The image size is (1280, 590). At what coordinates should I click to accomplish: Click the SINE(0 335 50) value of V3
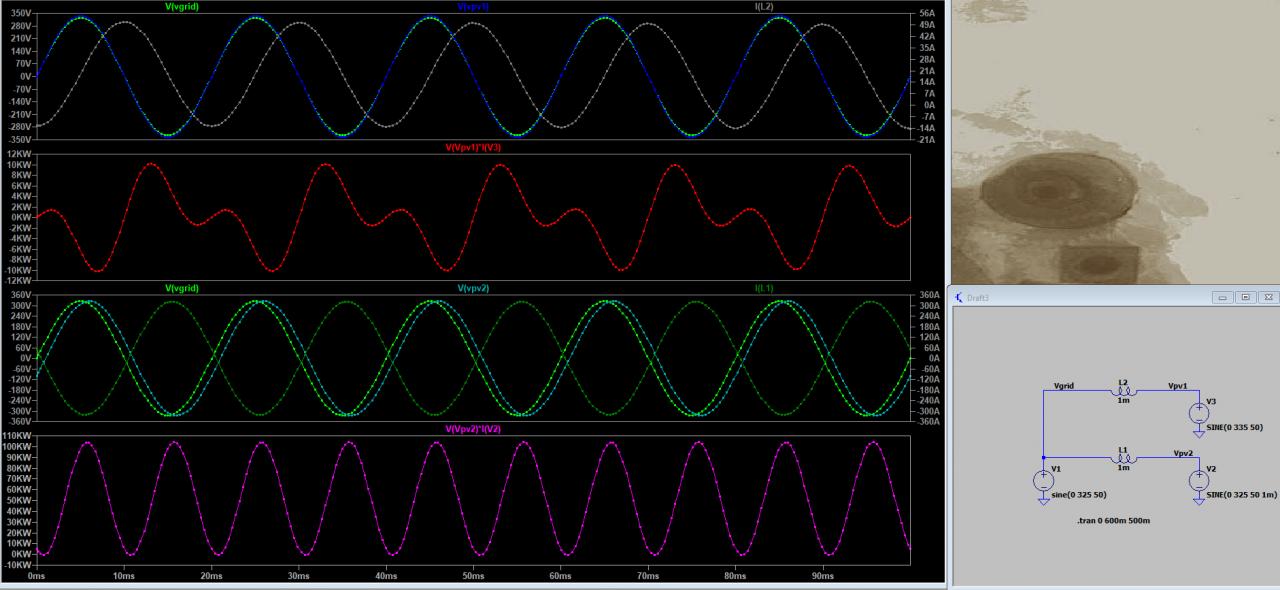pos(1235,427)
